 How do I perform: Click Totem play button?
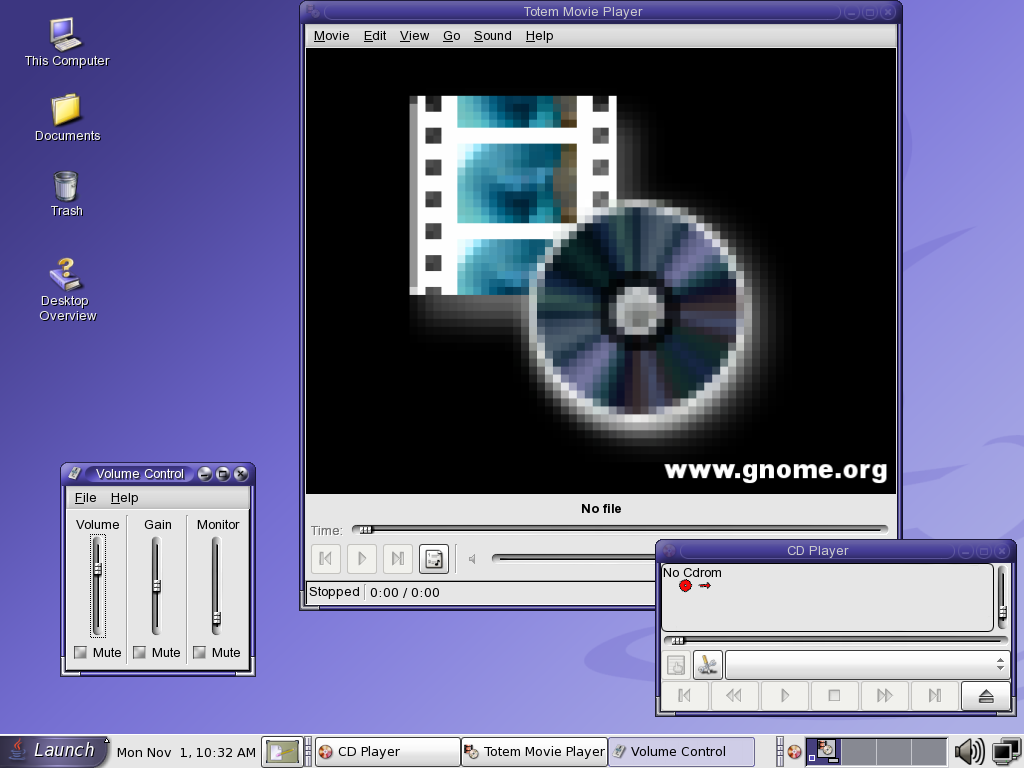362,559
